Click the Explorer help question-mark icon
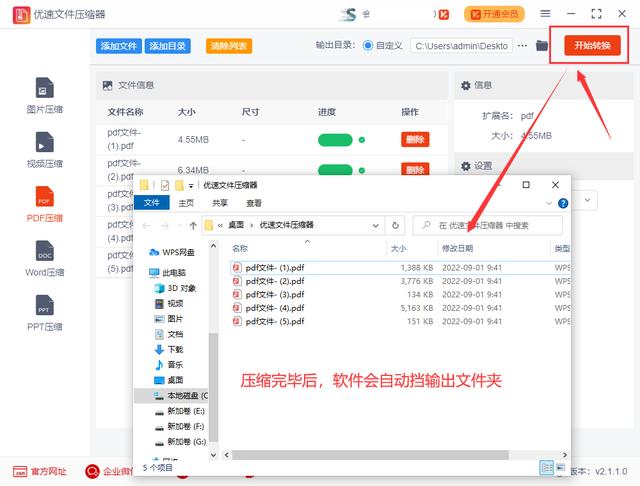The height and width of the screenshot is (486, 640). 563,203
